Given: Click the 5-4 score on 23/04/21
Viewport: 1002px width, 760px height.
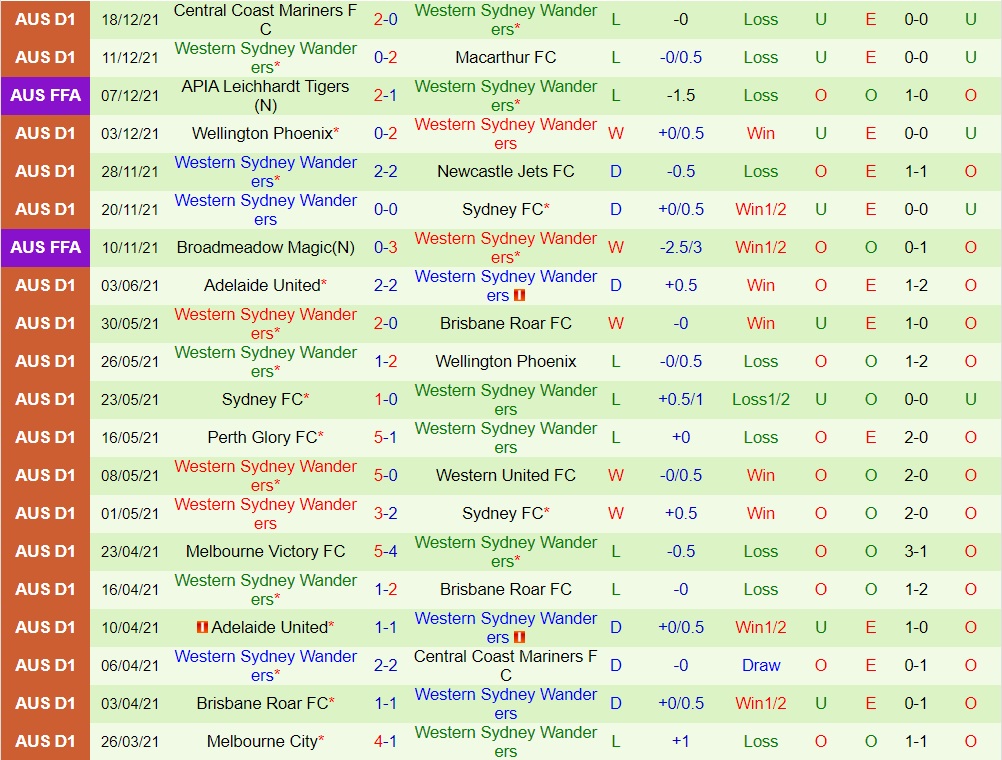Looking at the screenshot, I should click(x=385, y=552).
